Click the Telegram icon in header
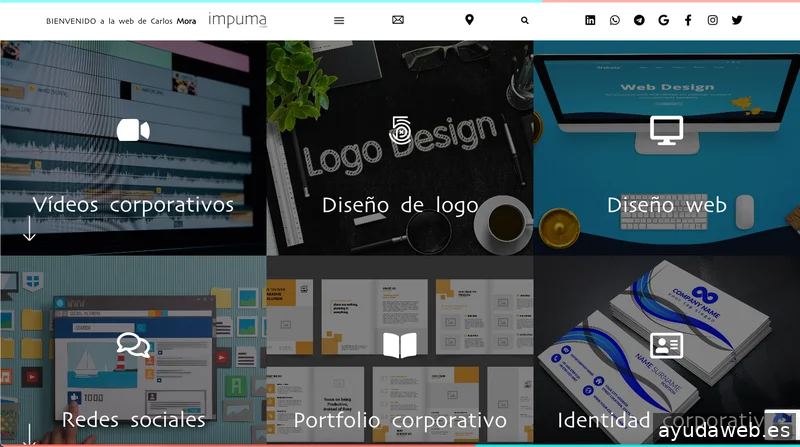Viewport: 800px width, 447px height. click(639, 20)
